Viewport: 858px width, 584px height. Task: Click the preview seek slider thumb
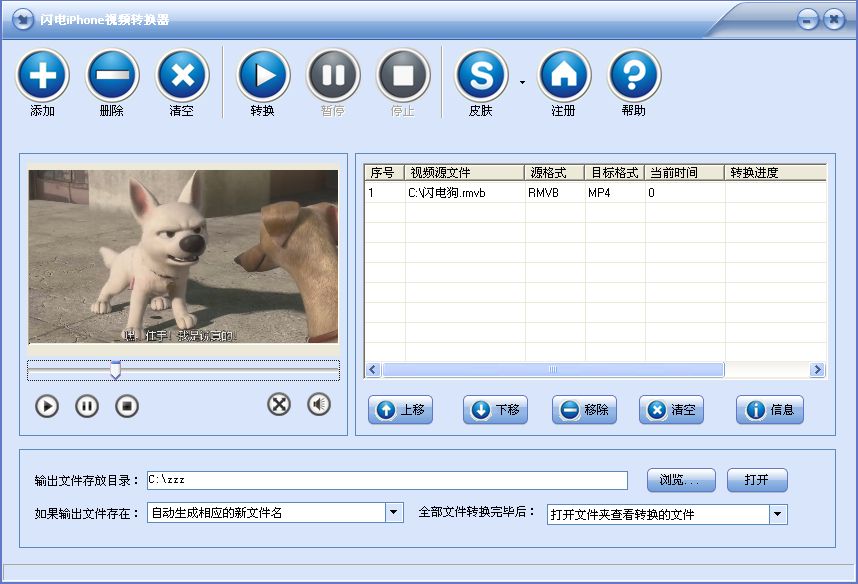115,369
